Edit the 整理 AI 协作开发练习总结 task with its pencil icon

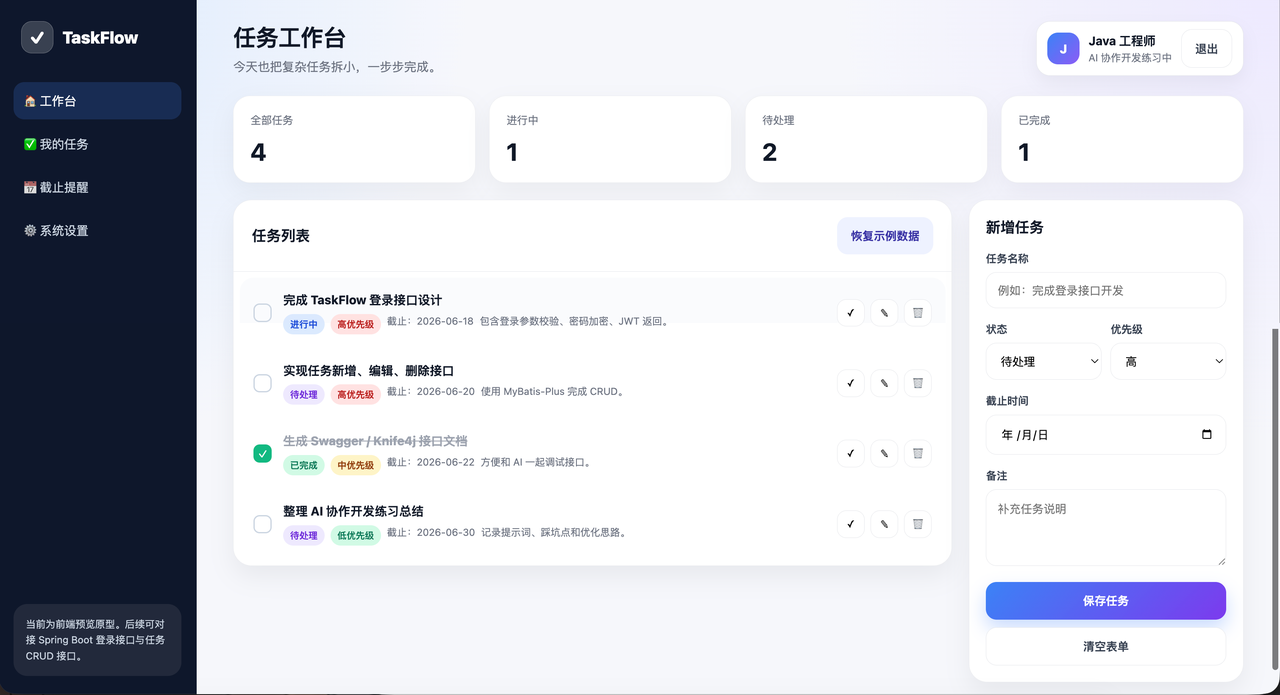pos(884,524)
